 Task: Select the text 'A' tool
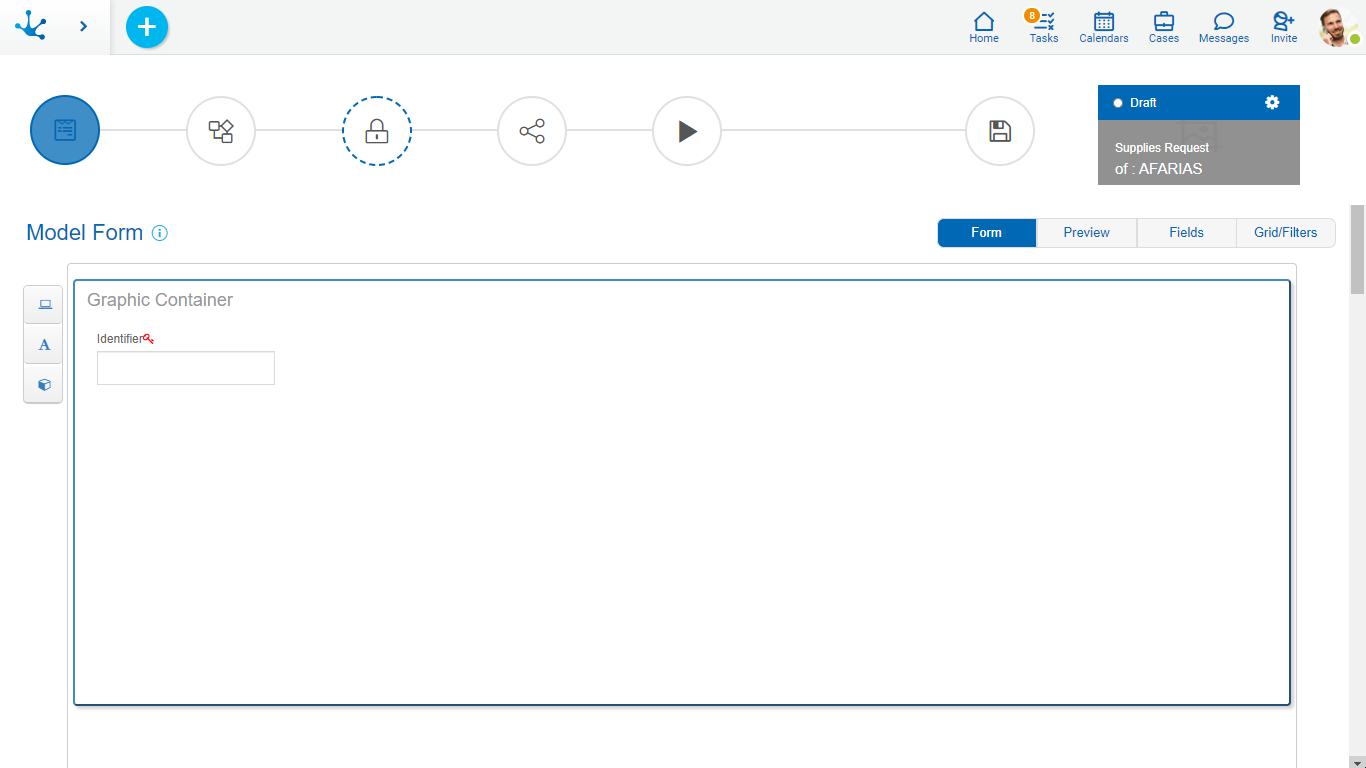point(44,345)
